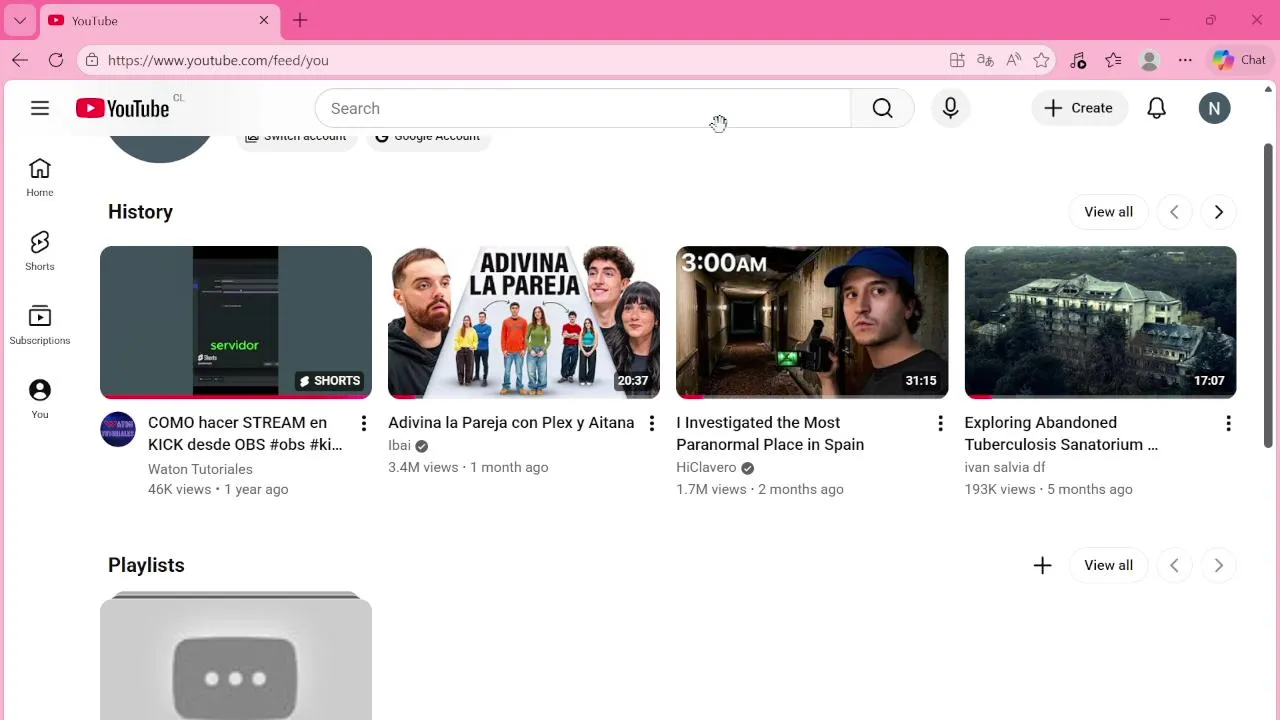Click the Create button

click(x=1079, y=108)
